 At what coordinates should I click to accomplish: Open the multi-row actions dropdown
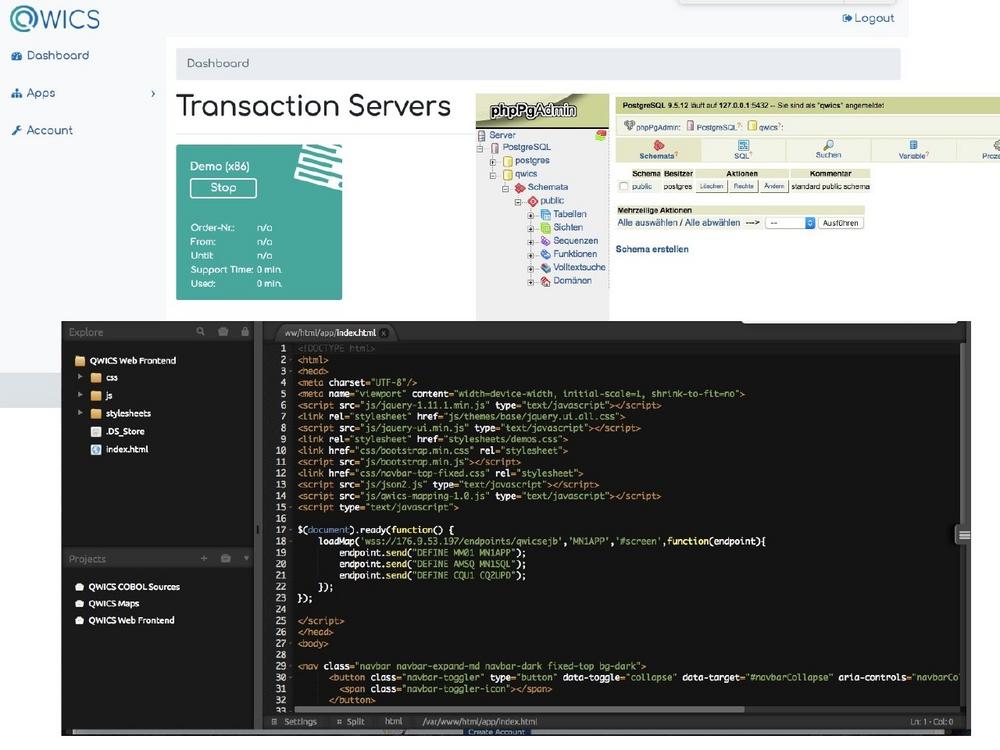point(790,223)
